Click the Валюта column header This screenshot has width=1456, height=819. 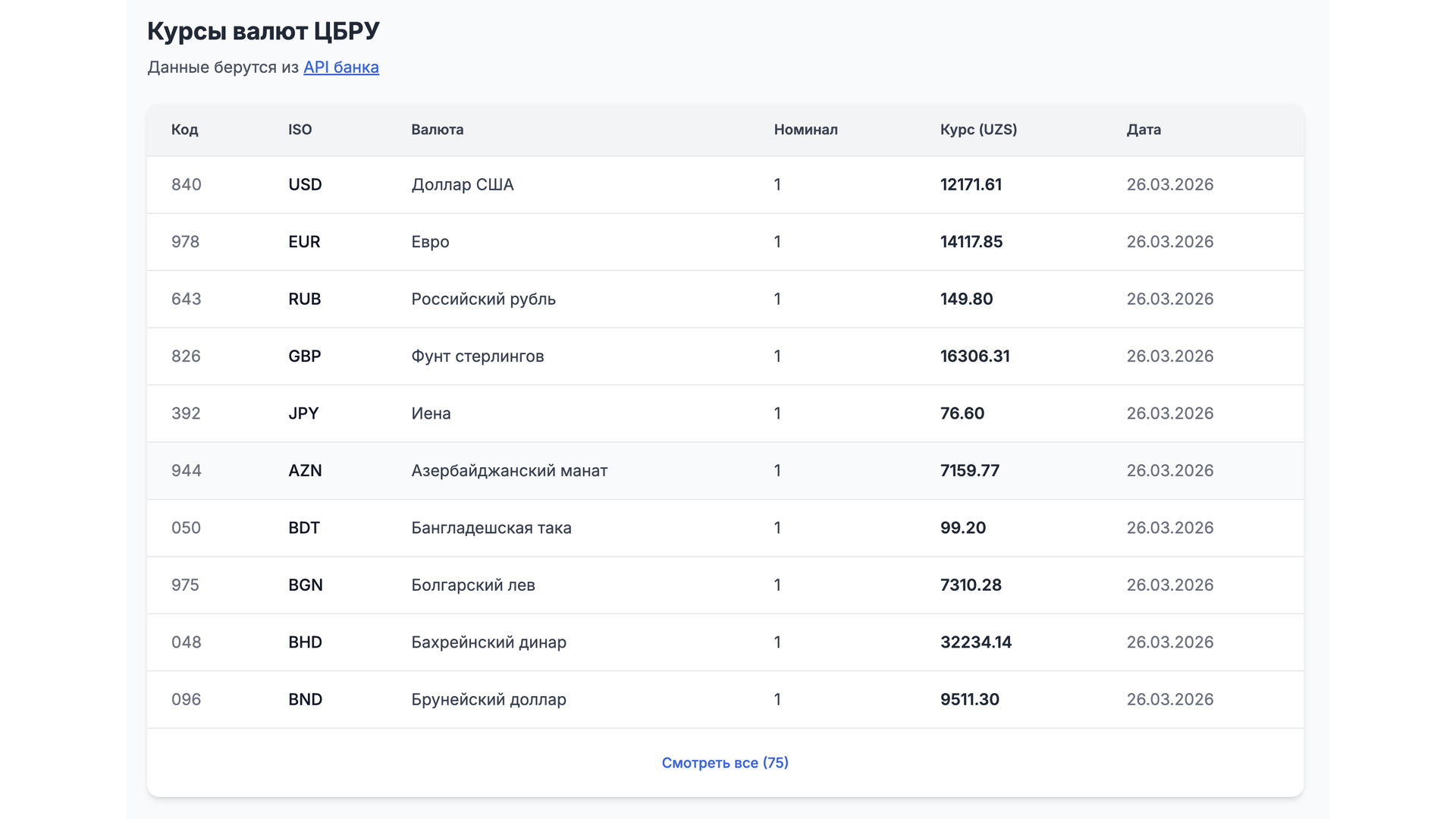437,130
